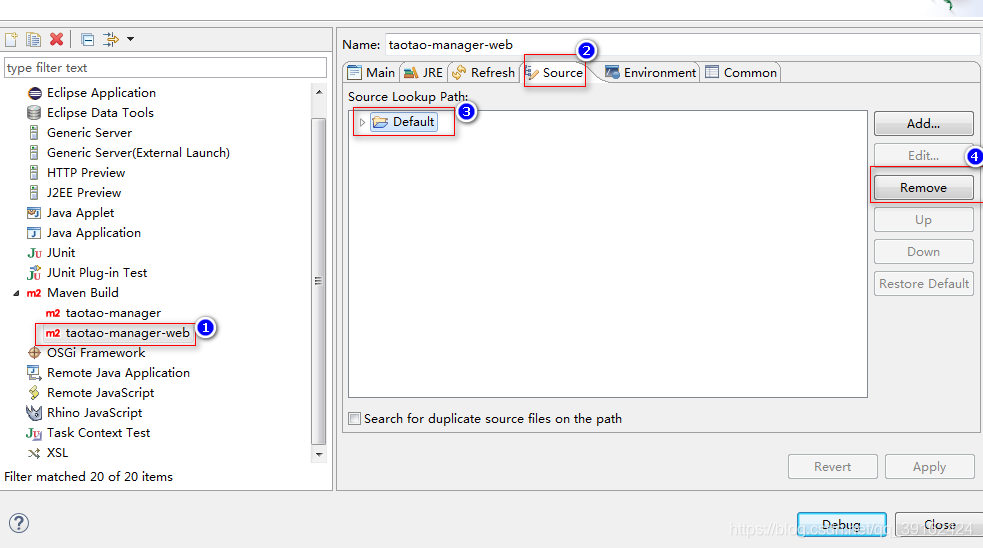983x548 pixels.
Task: Click the Edit... button
Action: pos(923,155)
